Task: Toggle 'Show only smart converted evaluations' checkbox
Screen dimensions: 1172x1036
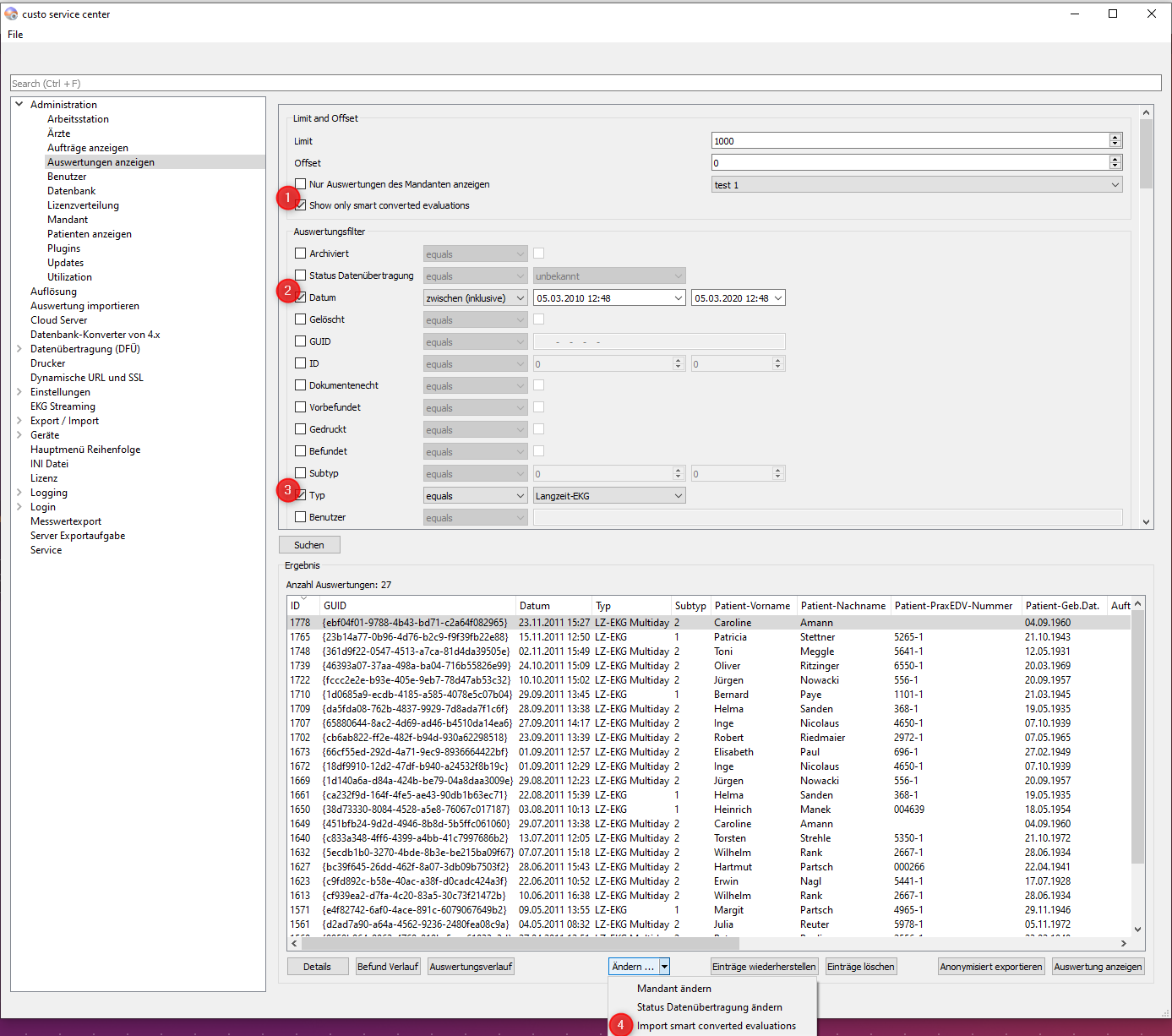Action: pos(301,205)
